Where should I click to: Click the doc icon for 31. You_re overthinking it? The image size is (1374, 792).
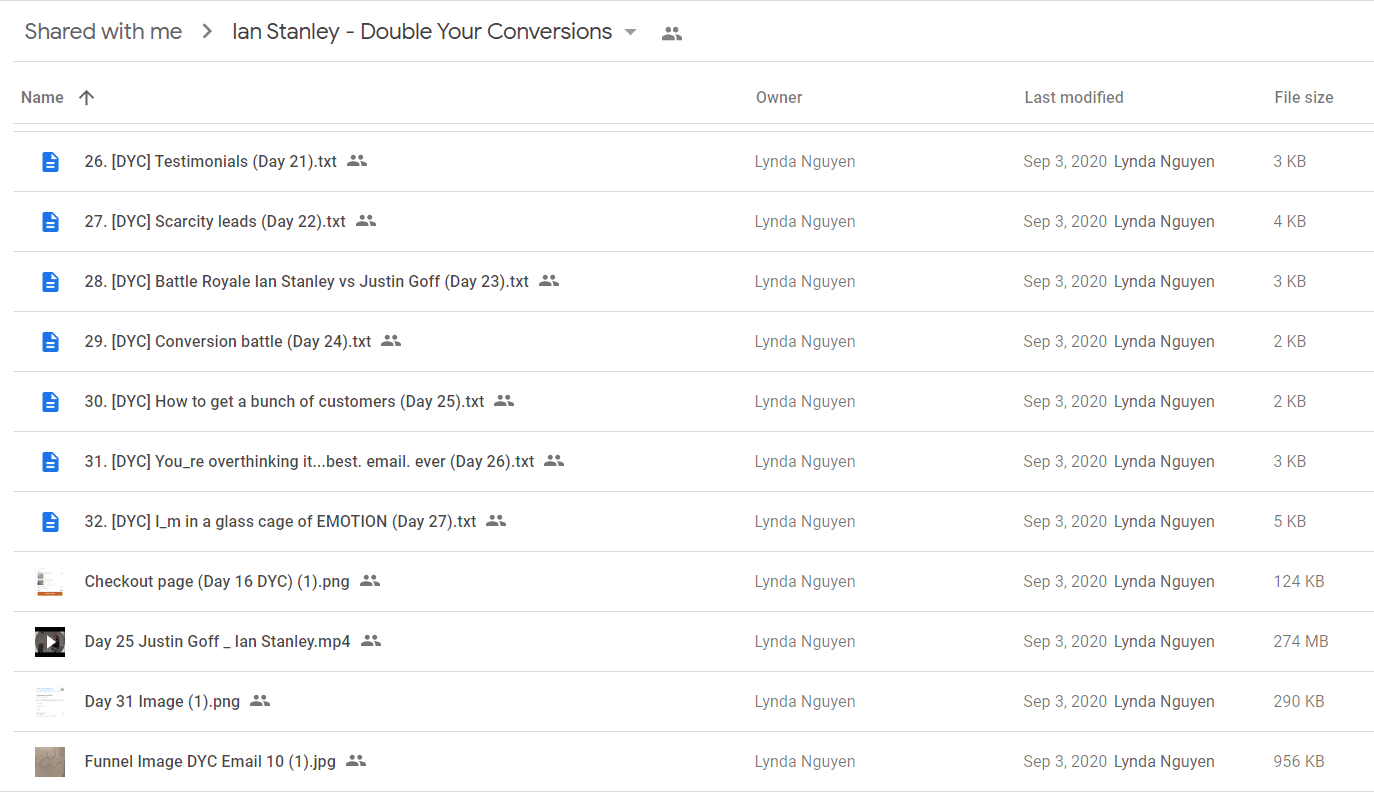50,461
